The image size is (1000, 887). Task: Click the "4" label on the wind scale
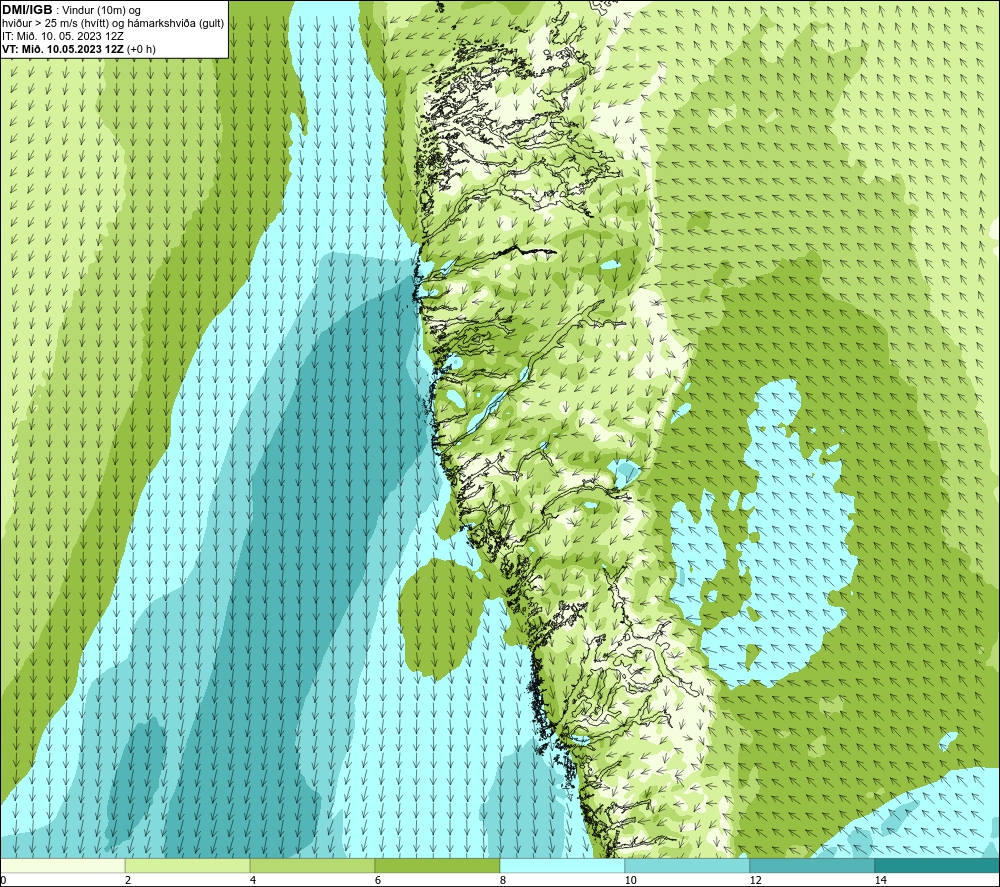pos(253,880)
